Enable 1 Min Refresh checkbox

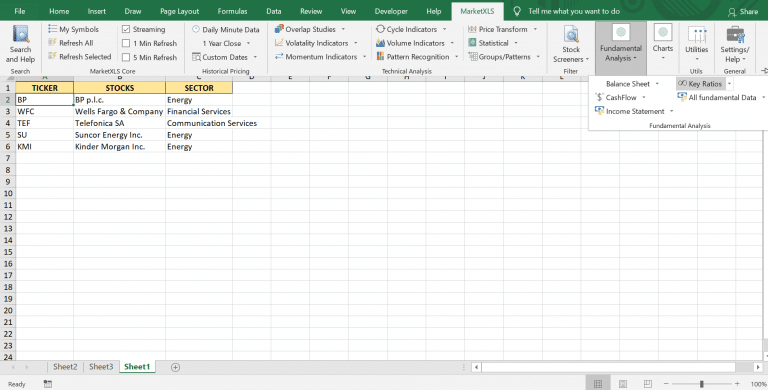point(126,43)
